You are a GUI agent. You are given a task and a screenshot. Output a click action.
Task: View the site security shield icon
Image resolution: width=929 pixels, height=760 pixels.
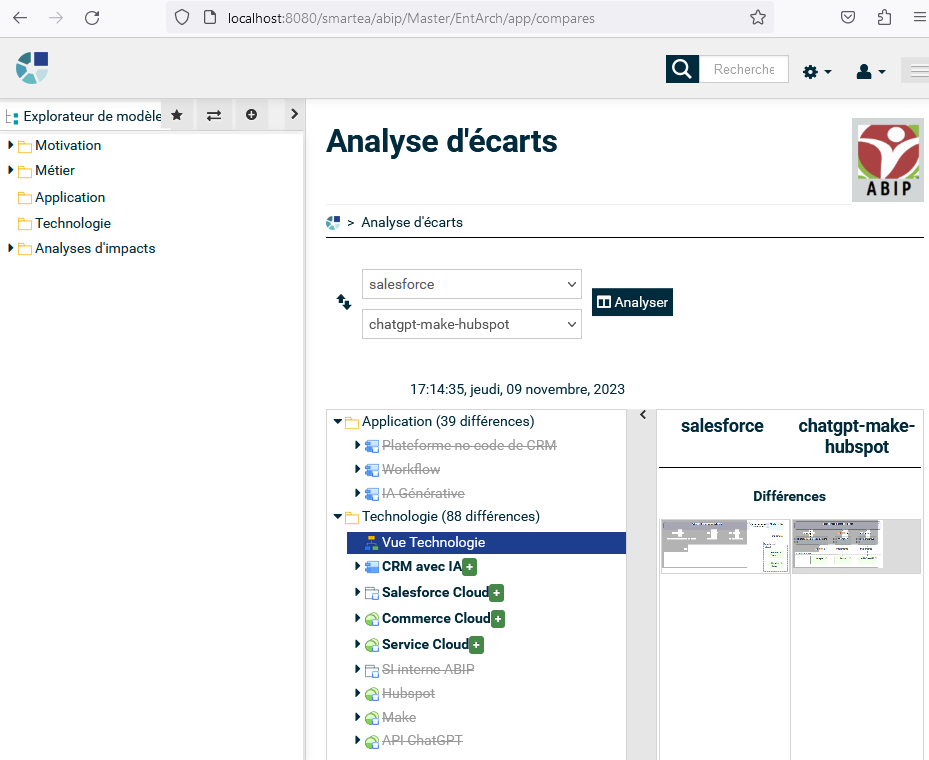tap(182, 18)
